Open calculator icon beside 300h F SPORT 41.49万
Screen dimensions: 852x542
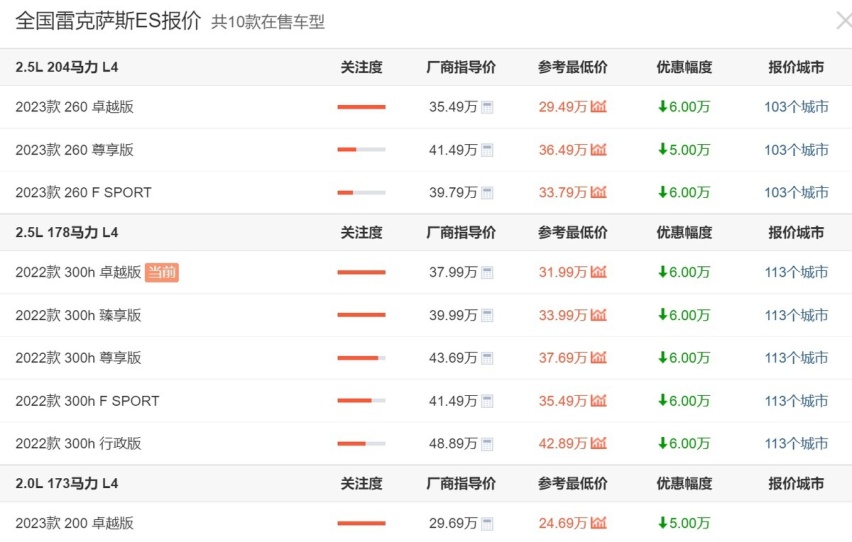click(x=487, y=401)
